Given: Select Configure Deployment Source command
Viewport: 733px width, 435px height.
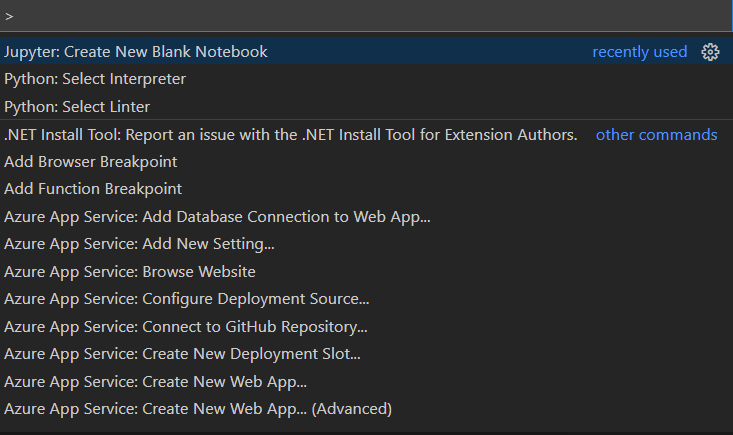Looking at the screenshot, I should coord(366,299).
